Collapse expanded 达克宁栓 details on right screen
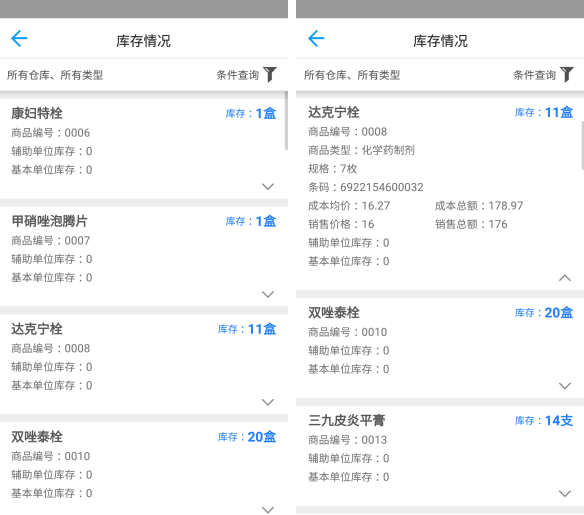Viewport: 584px width, 515px height. point(565,278)
